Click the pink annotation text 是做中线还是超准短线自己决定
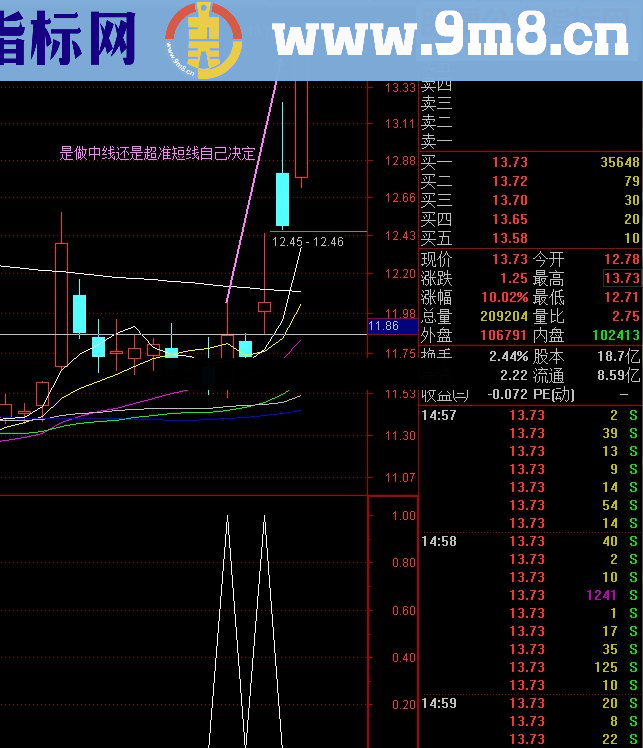Image resolution: width=643 pixels, height=748 pixels. click(157, 153)
